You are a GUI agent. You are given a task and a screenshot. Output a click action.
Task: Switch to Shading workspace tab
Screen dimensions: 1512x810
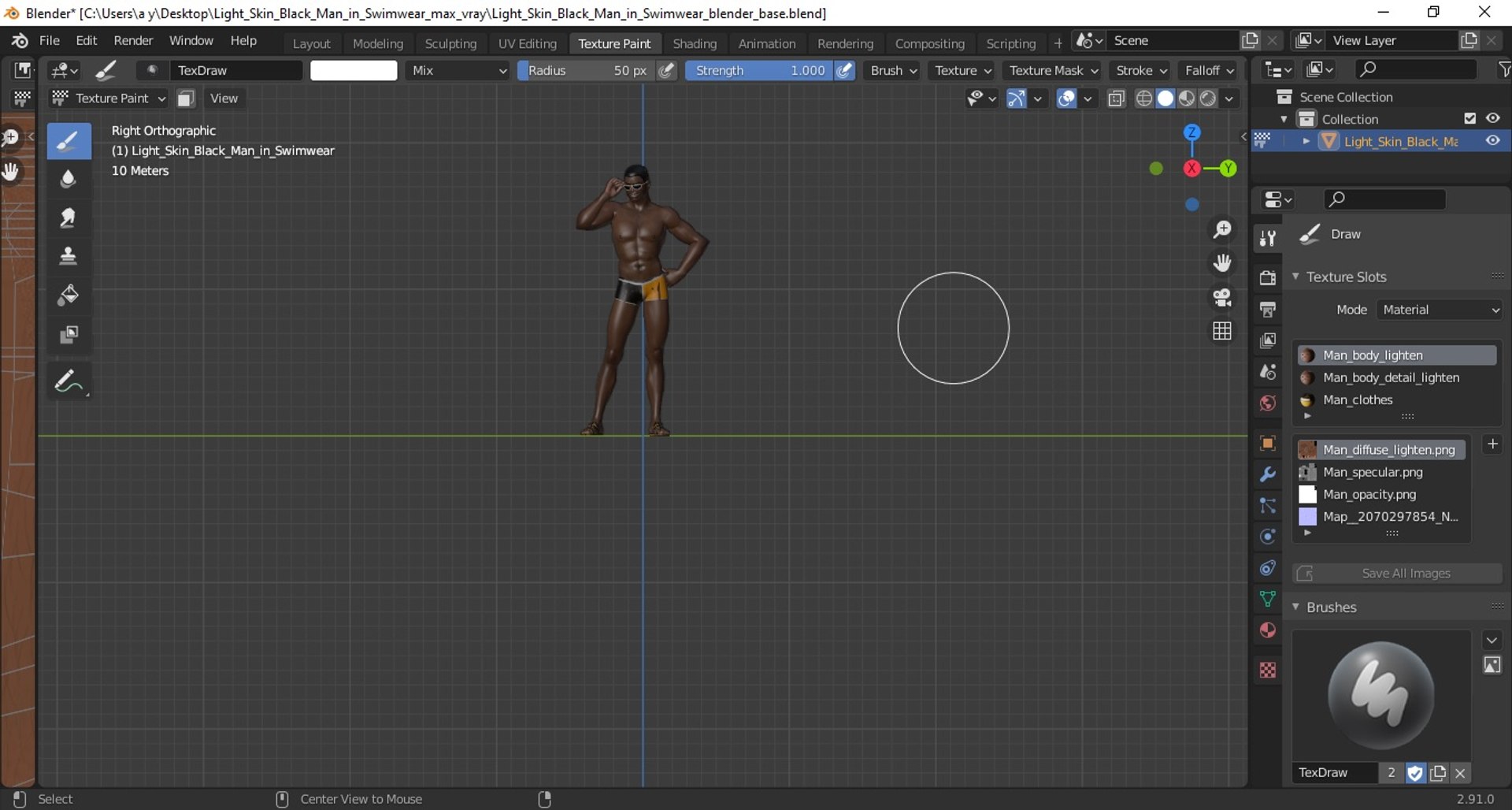click(x=695, y=44)
